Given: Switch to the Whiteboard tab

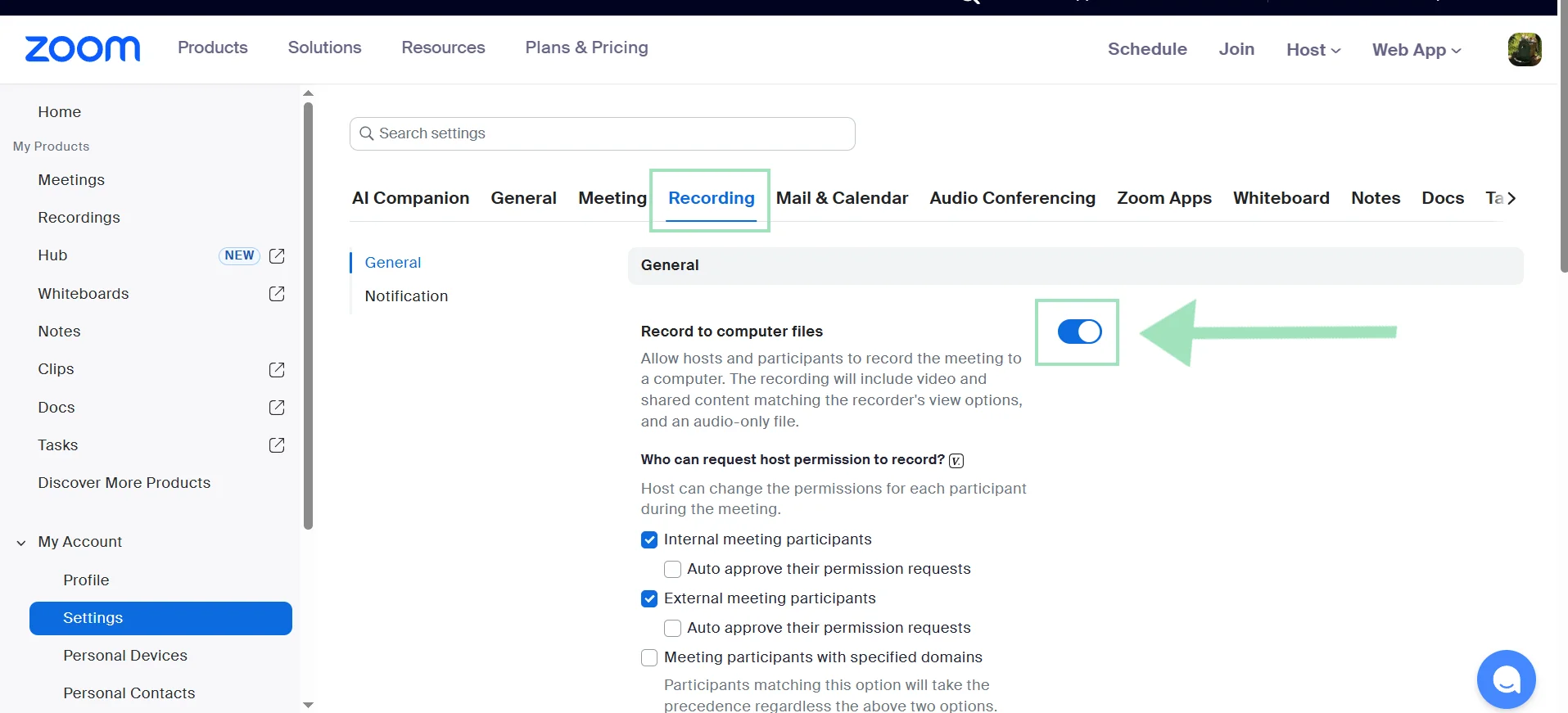Looking at the screenshot, I should coord(1281,198).
